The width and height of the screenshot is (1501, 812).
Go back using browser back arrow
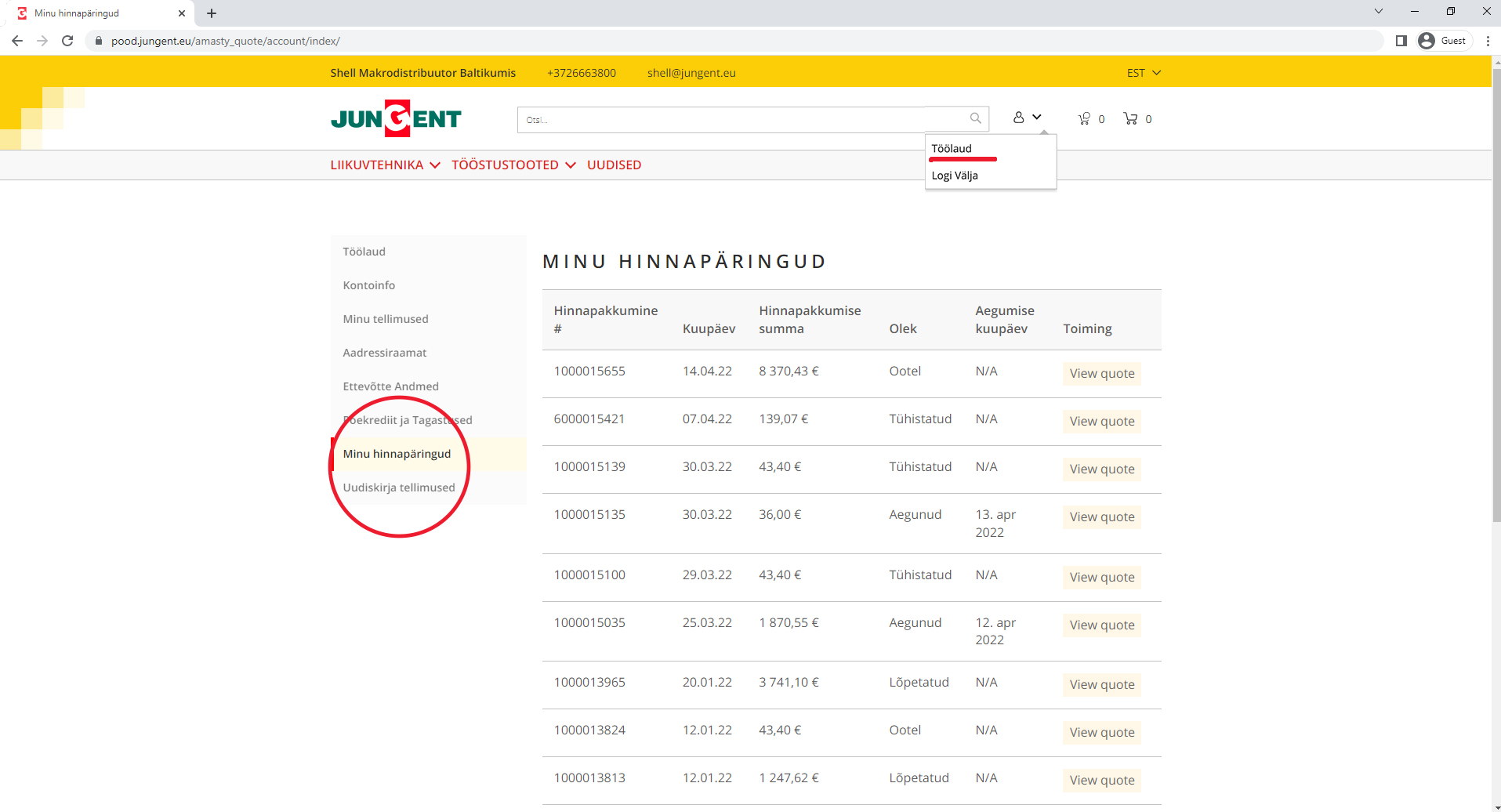point(17,41)
